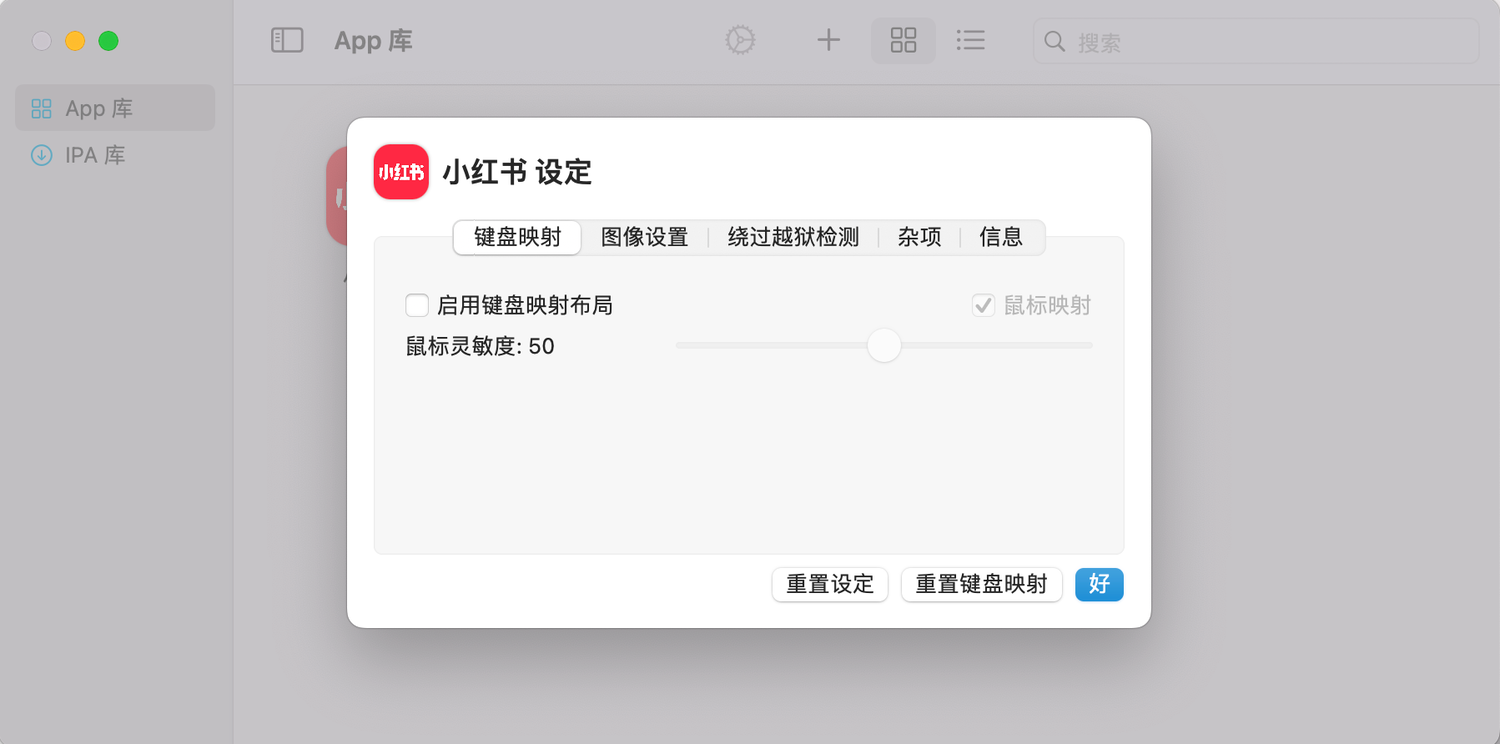Click the green zoom window button
The image size is (1500, 744).
[108, 41]
